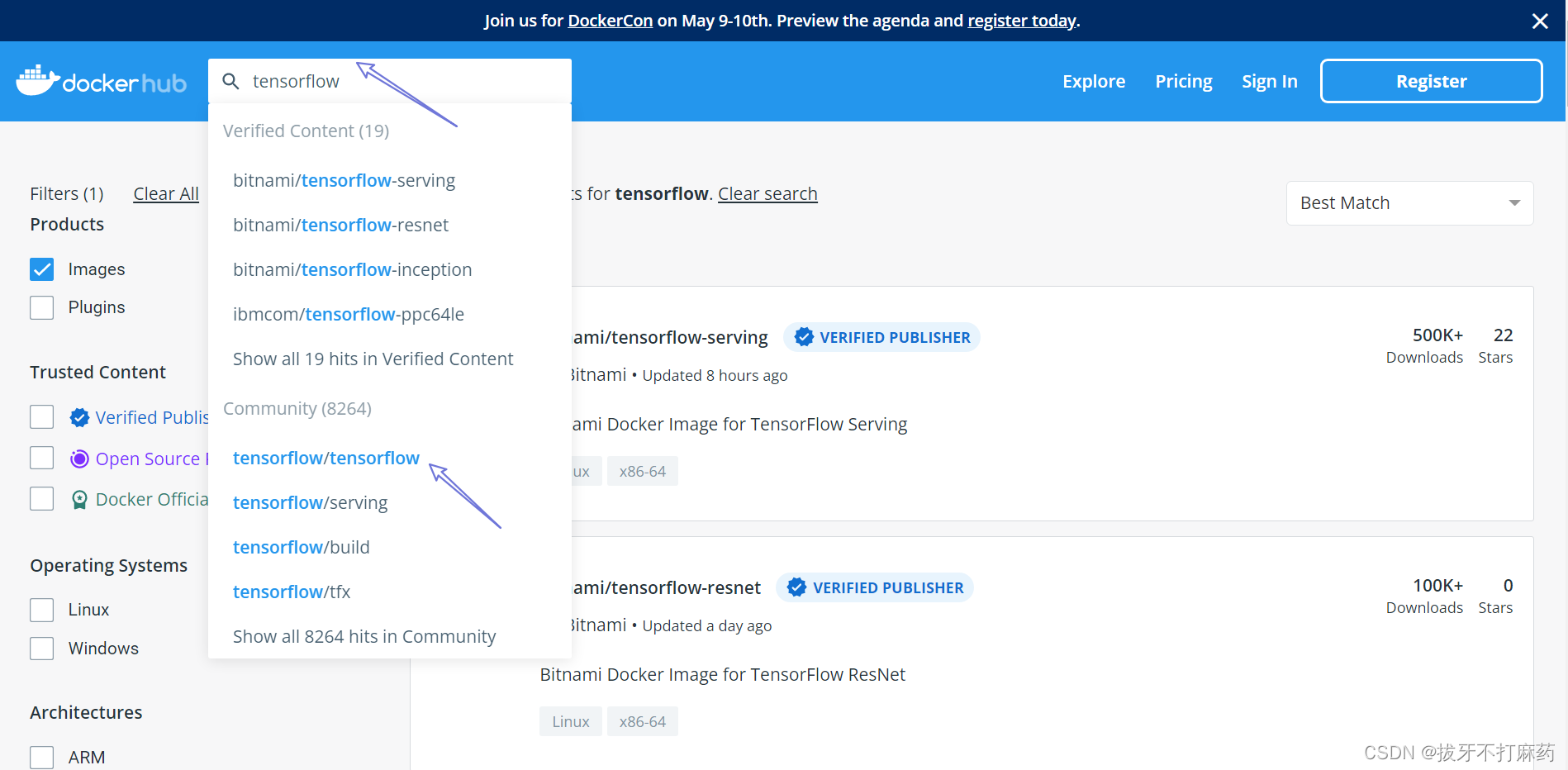Tick the Linux operating system checkbox
This screenshot has width=1568, height=770.
(x=42, y=610)
